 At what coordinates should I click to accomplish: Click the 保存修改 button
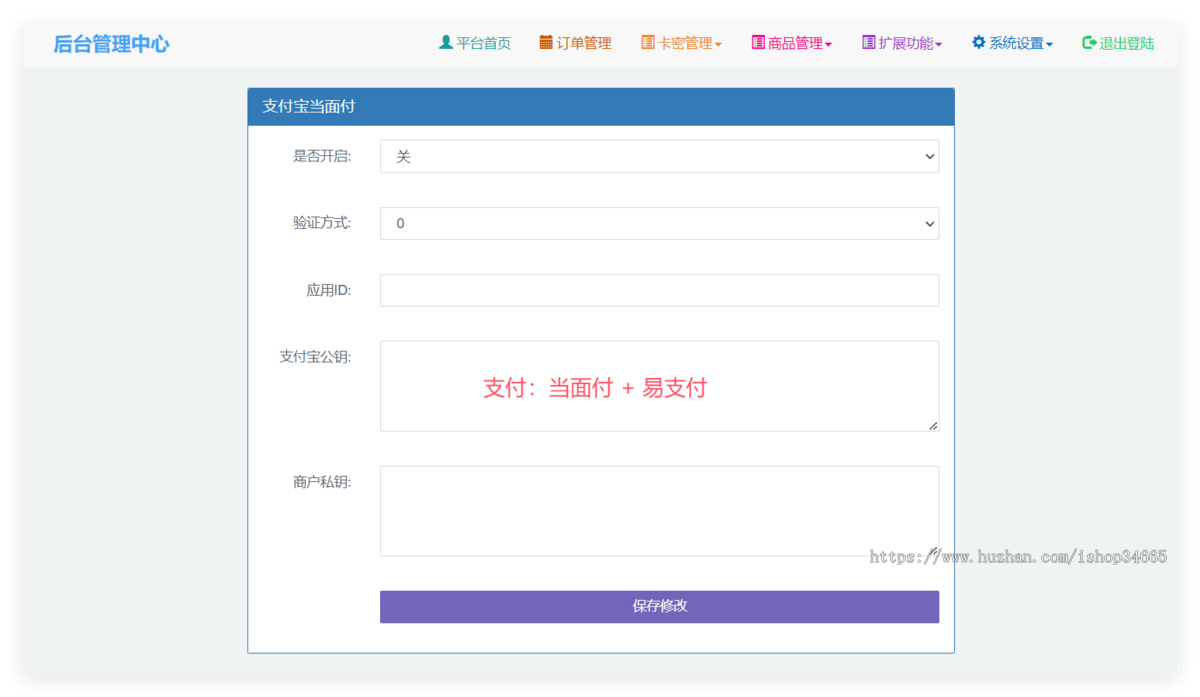659,606
